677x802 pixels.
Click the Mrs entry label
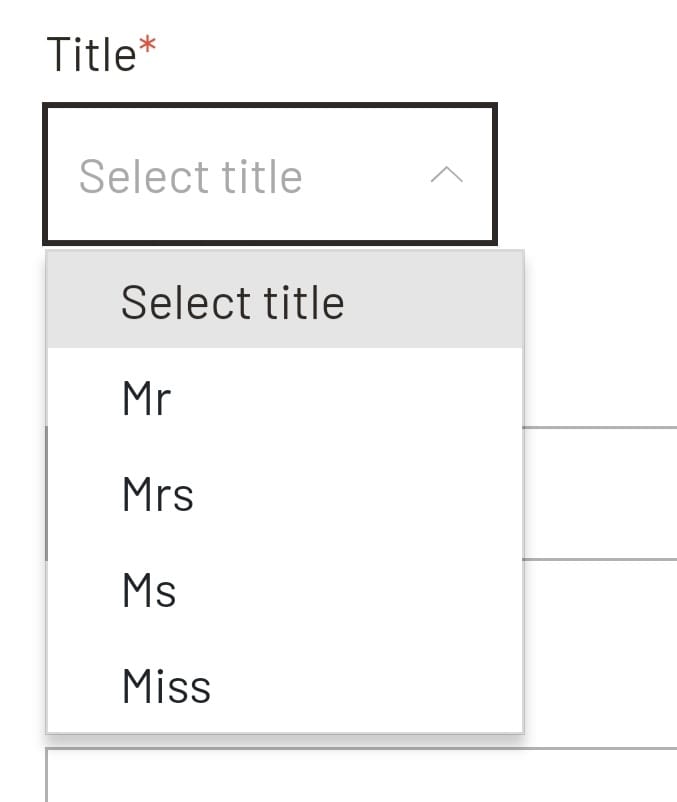click(x=157, y=495)
